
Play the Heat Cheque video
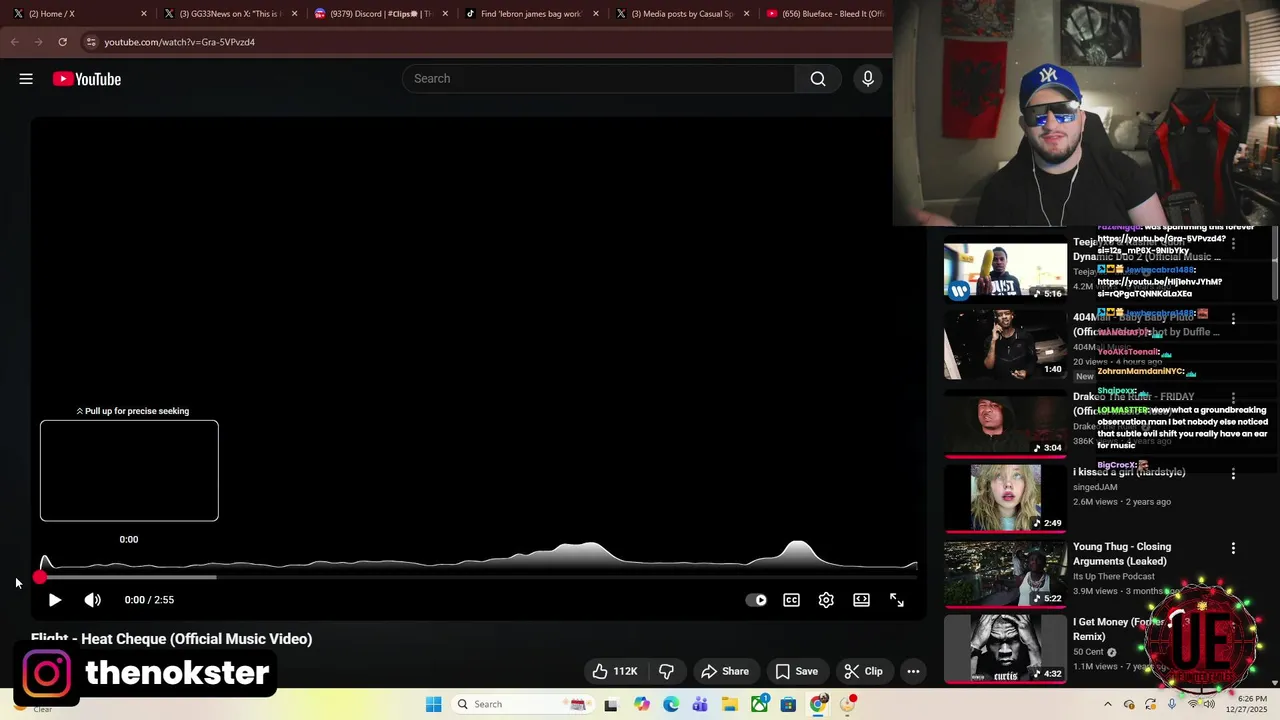[x=55, y=600]
